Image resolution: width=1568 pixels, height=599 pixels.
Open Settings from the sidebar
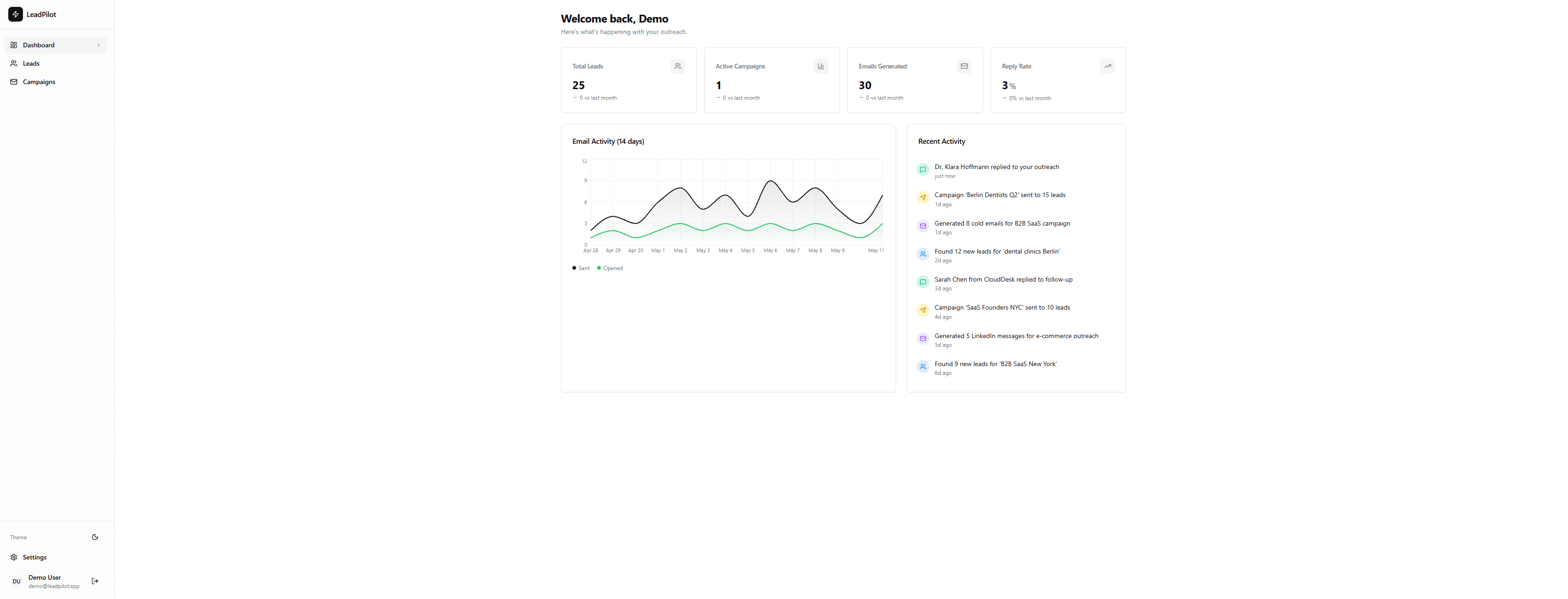[x=56, y=557]
